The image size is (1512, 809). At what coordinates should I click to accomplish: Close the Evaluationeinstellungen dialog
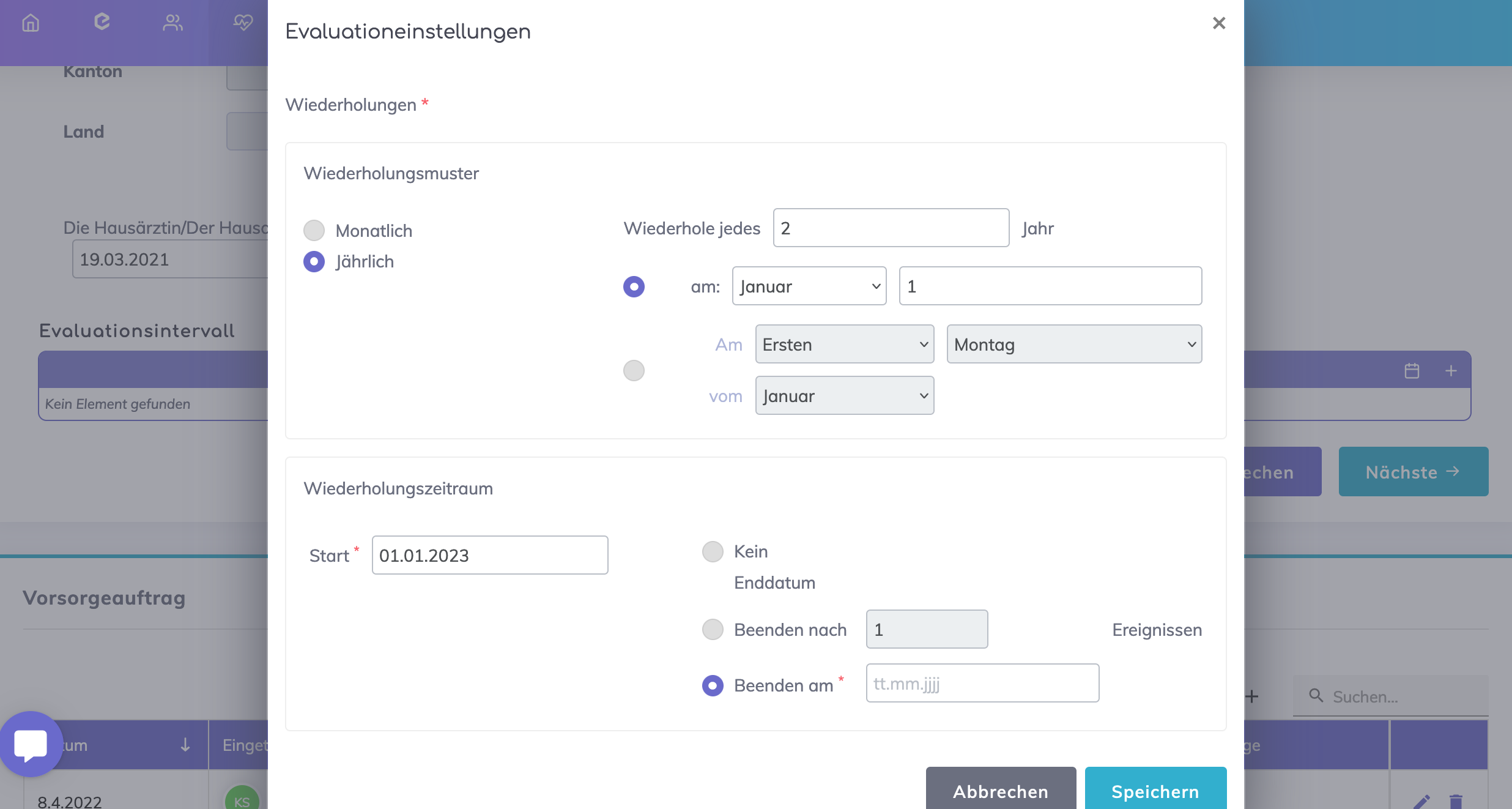(1218, 23)
